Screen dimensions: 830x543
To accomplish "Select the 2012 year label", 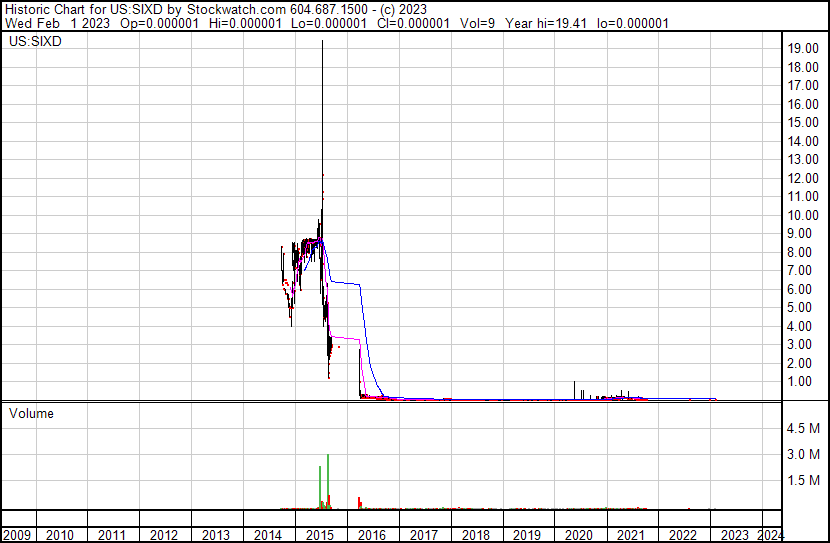I will (164, 535).
